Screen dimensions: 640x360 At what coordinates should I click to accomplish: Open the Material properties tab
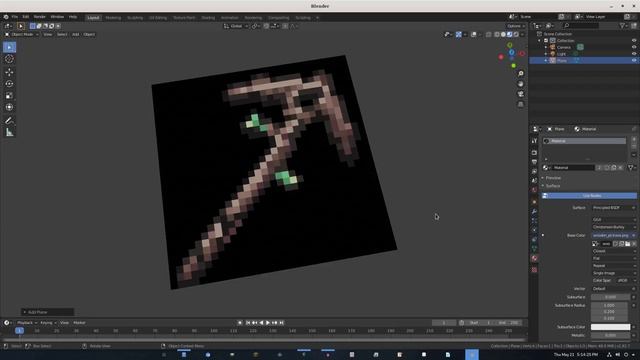(534, 258)
